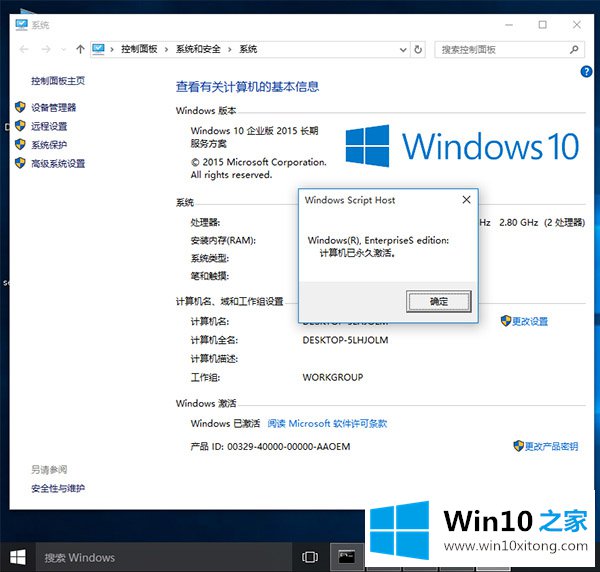
Task: Close the Windows Script Host dialog
Action: [466, 200]
